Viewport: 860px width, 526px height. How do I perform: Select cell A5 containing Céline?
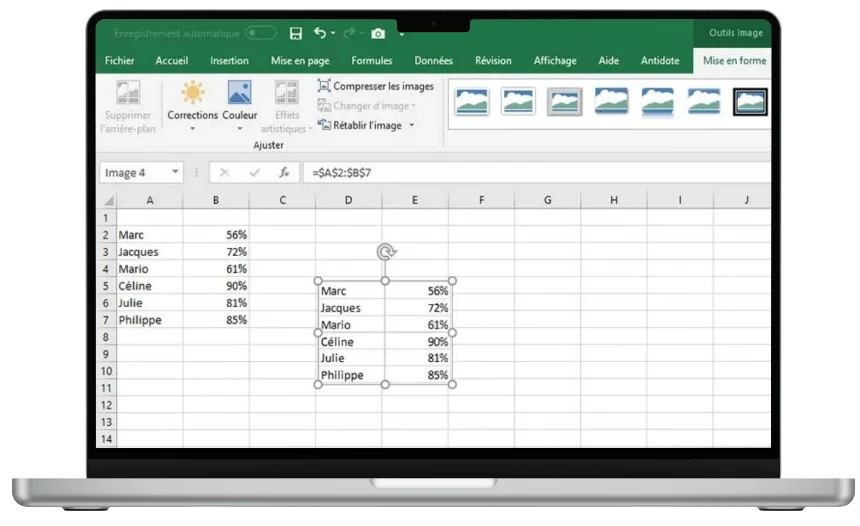(x=149, y=286)
